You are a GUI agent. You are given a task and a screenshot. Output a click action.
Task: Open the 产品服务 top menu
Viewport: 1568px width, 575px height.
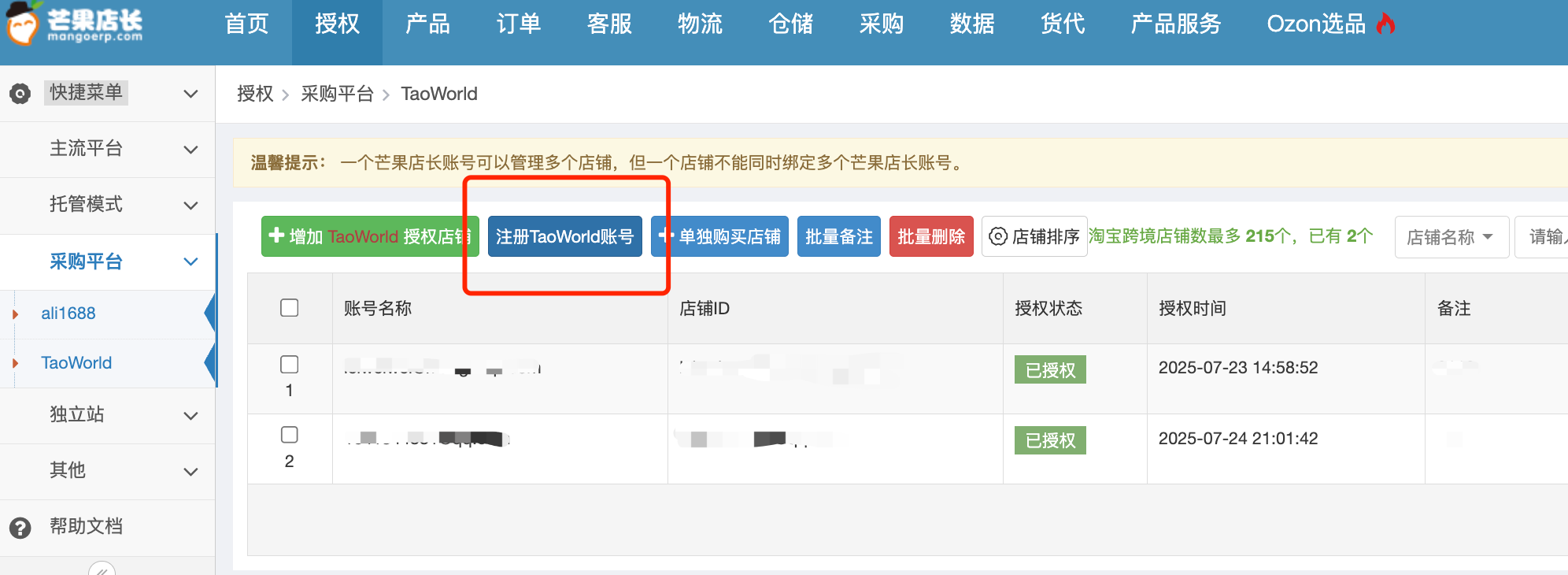pyautogui.click(x=1175, y=24)
